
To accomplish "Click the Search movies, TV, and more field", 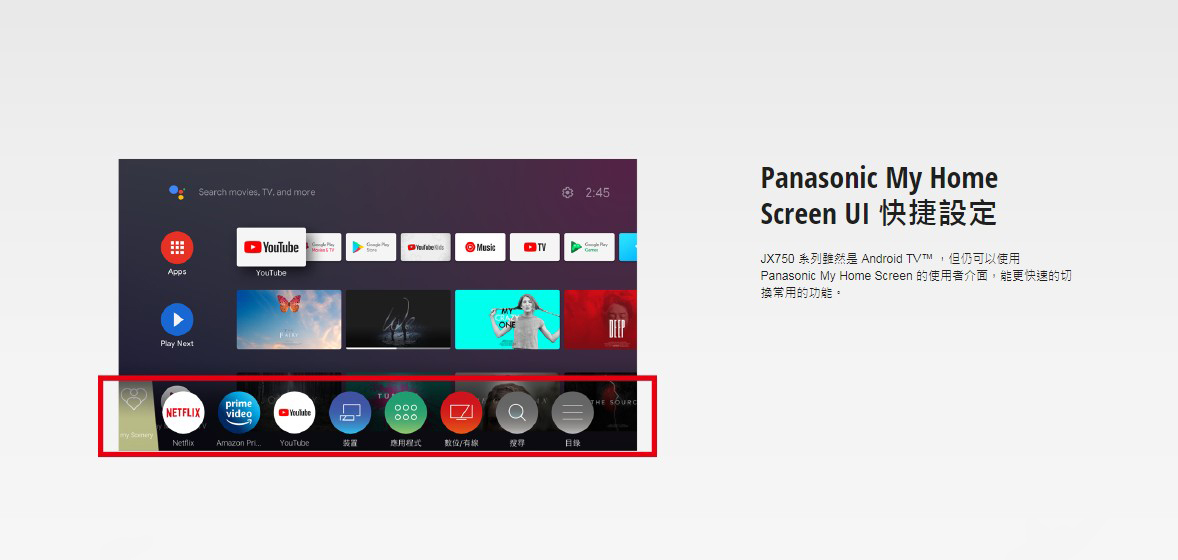I will point(257,192).
